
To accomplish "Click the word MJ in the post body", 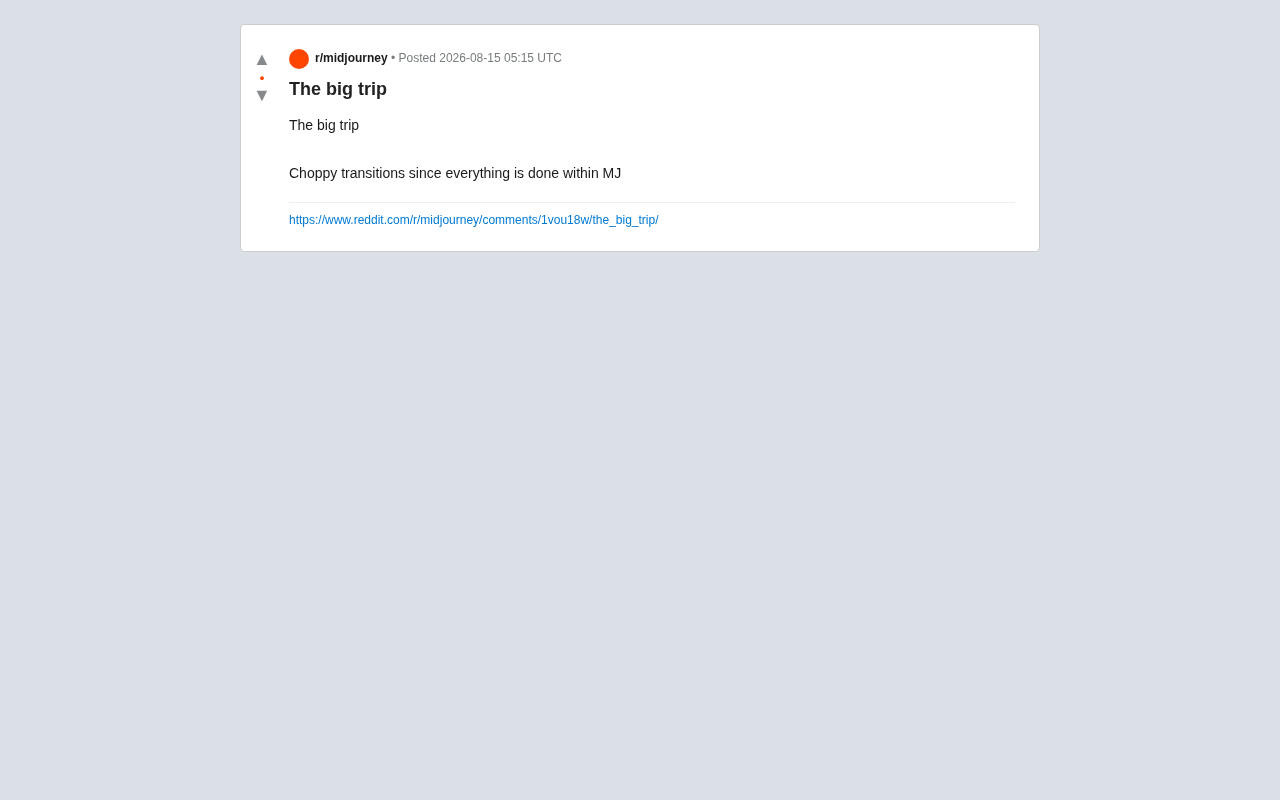I will coord(612,173).
